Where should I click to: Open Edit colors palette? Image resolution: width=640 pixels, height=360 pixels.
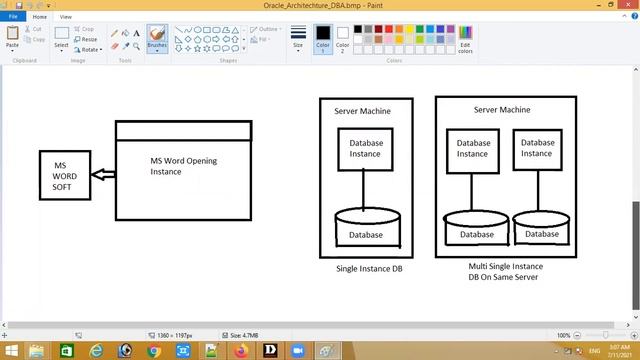click(x=465, y=40)
